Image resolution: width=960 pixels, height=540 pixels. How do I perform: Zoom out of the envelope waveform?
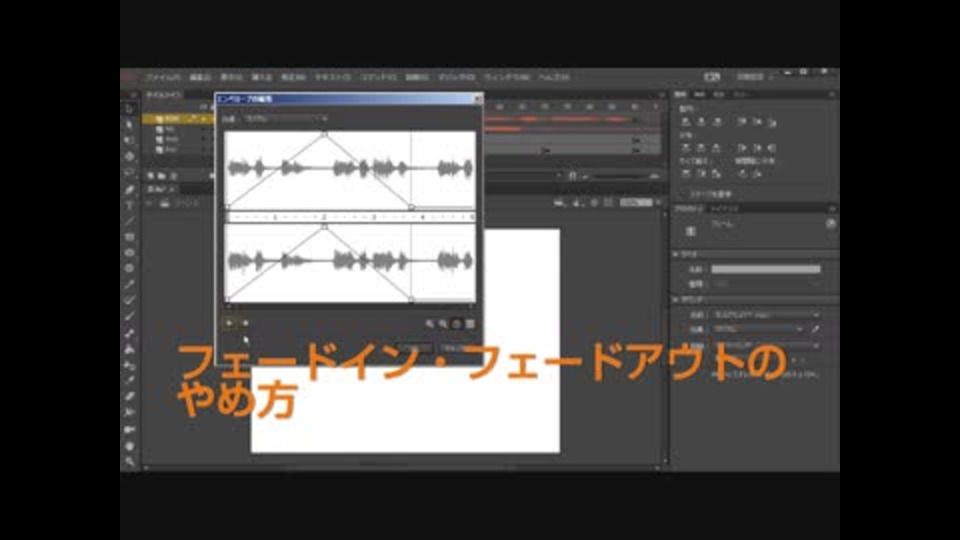point(443,324)
